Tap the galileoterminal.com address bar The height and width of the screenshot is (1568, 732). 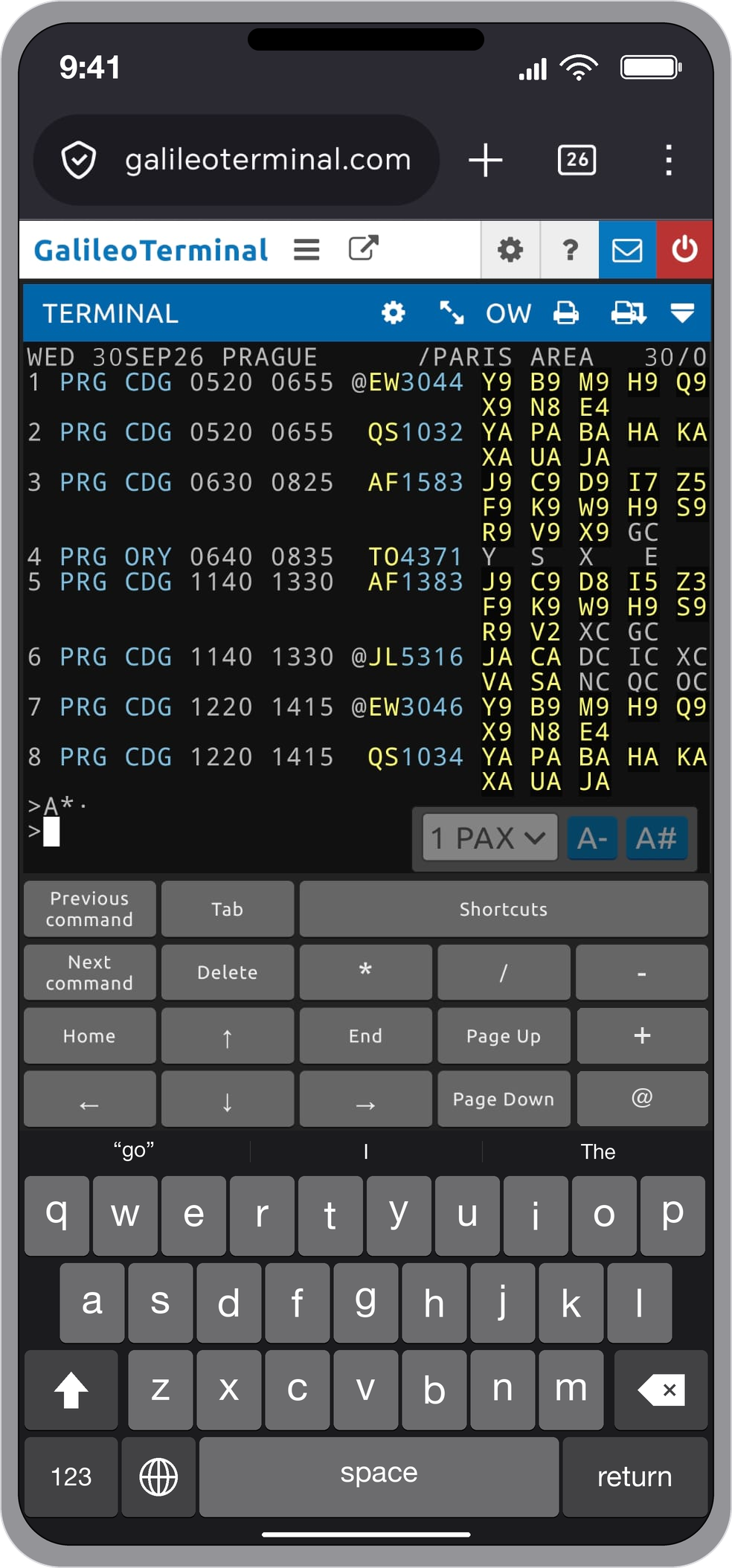point(237,159)
